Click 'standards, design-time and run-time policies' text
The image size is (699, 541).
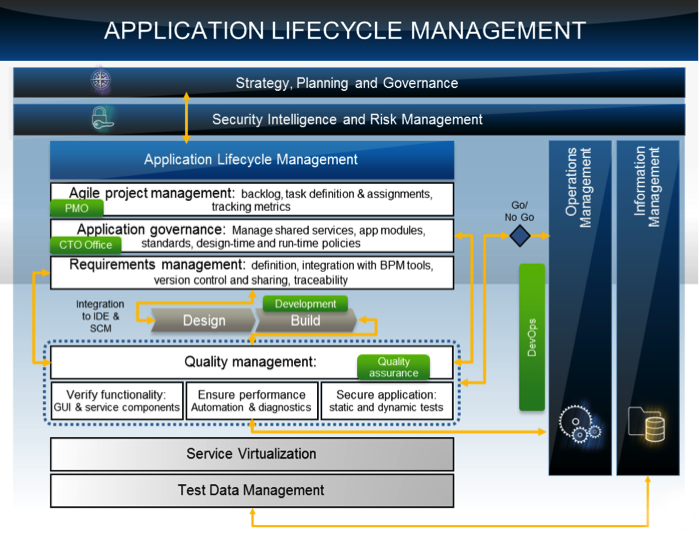coord(251,243)
